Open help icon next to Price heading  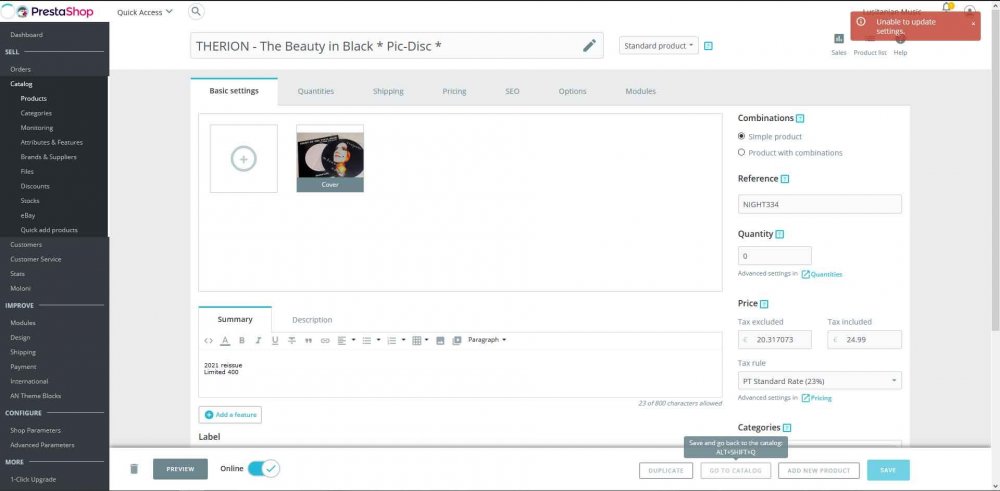pyautogui.click(x=765, y=304)
